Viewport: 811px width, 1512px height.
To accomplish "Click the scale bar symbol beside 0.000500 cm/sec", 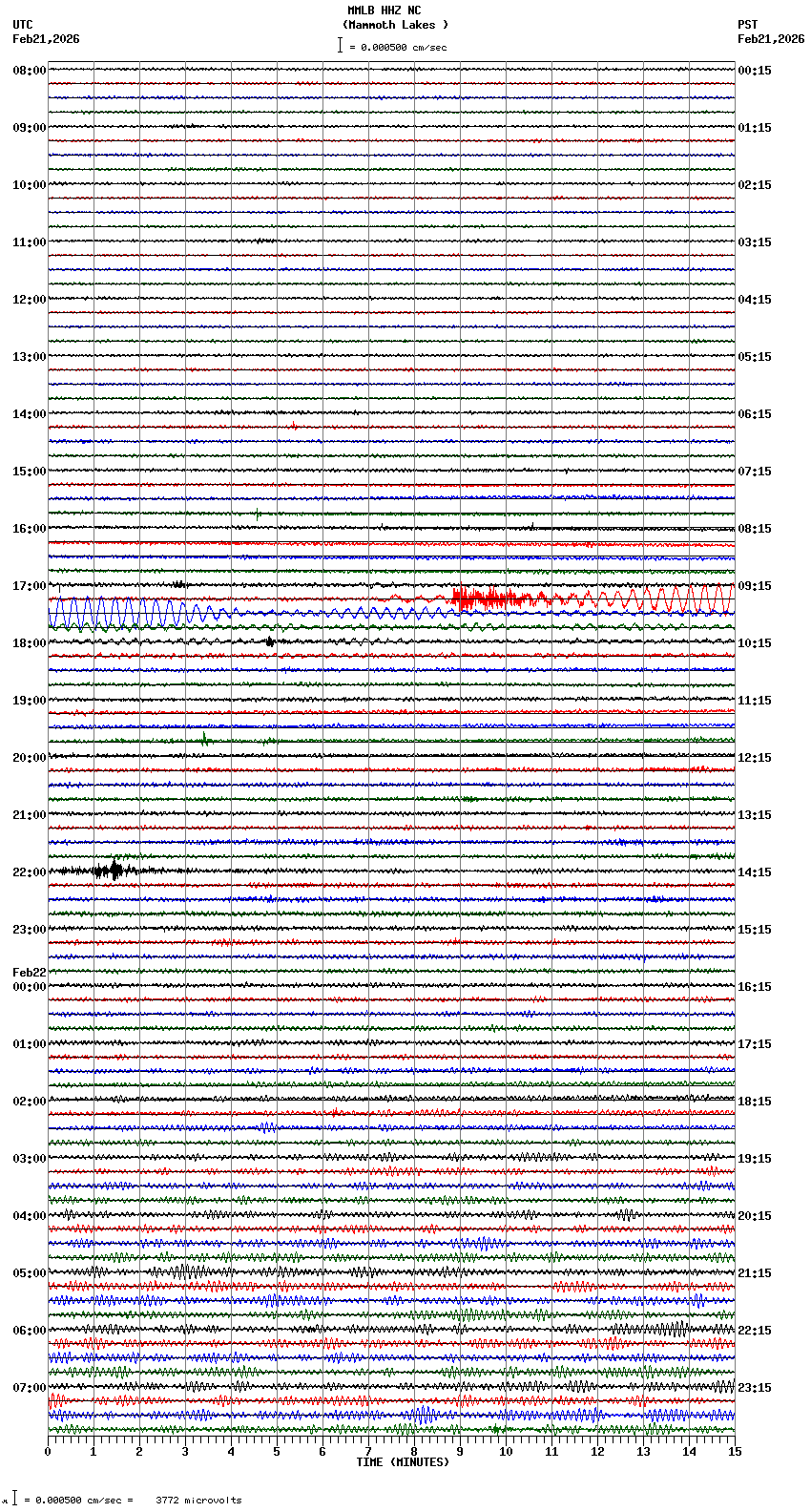I will point(340,45).
